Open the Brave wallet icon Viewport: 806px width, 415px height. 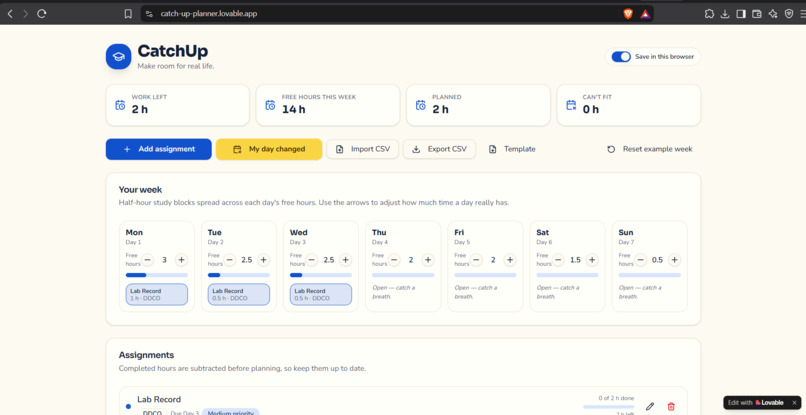[x=757, y=14]
